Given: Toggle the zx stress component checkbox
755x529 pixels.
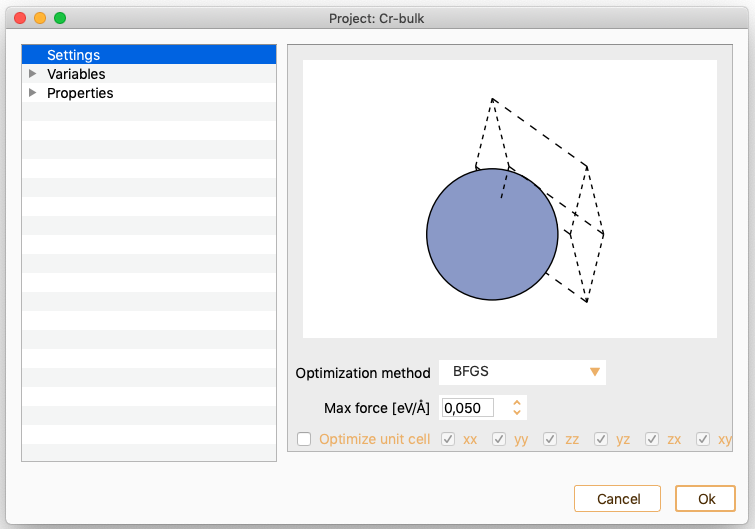Looking at the screenshot, I should (652, 439).
